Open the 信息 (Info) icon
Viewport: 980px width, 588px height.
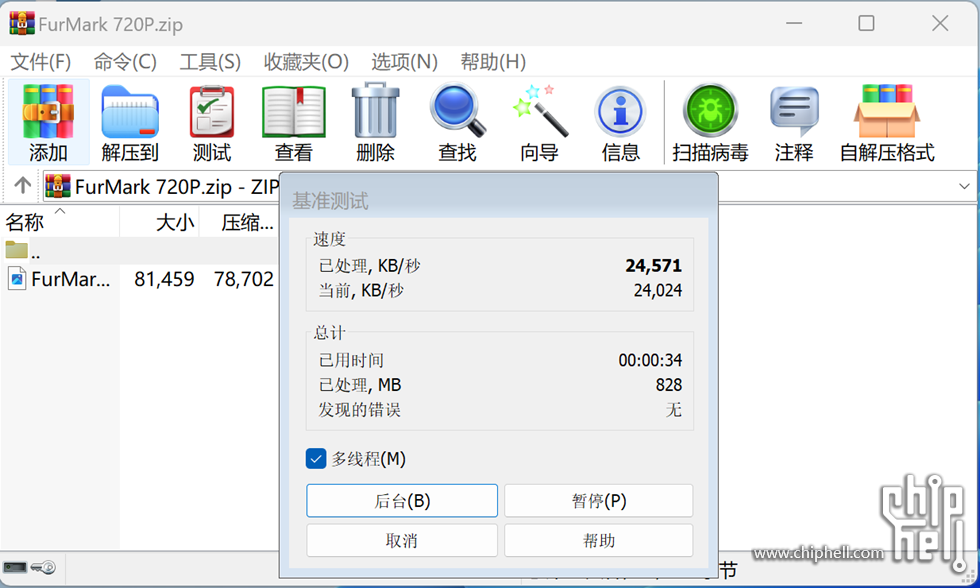pos(621,111)
